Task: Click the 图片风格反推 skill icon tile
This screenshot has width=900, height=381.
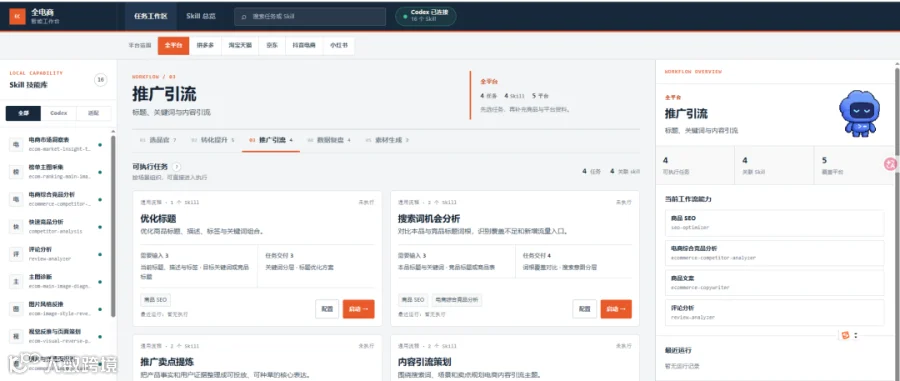Action: 16,309
